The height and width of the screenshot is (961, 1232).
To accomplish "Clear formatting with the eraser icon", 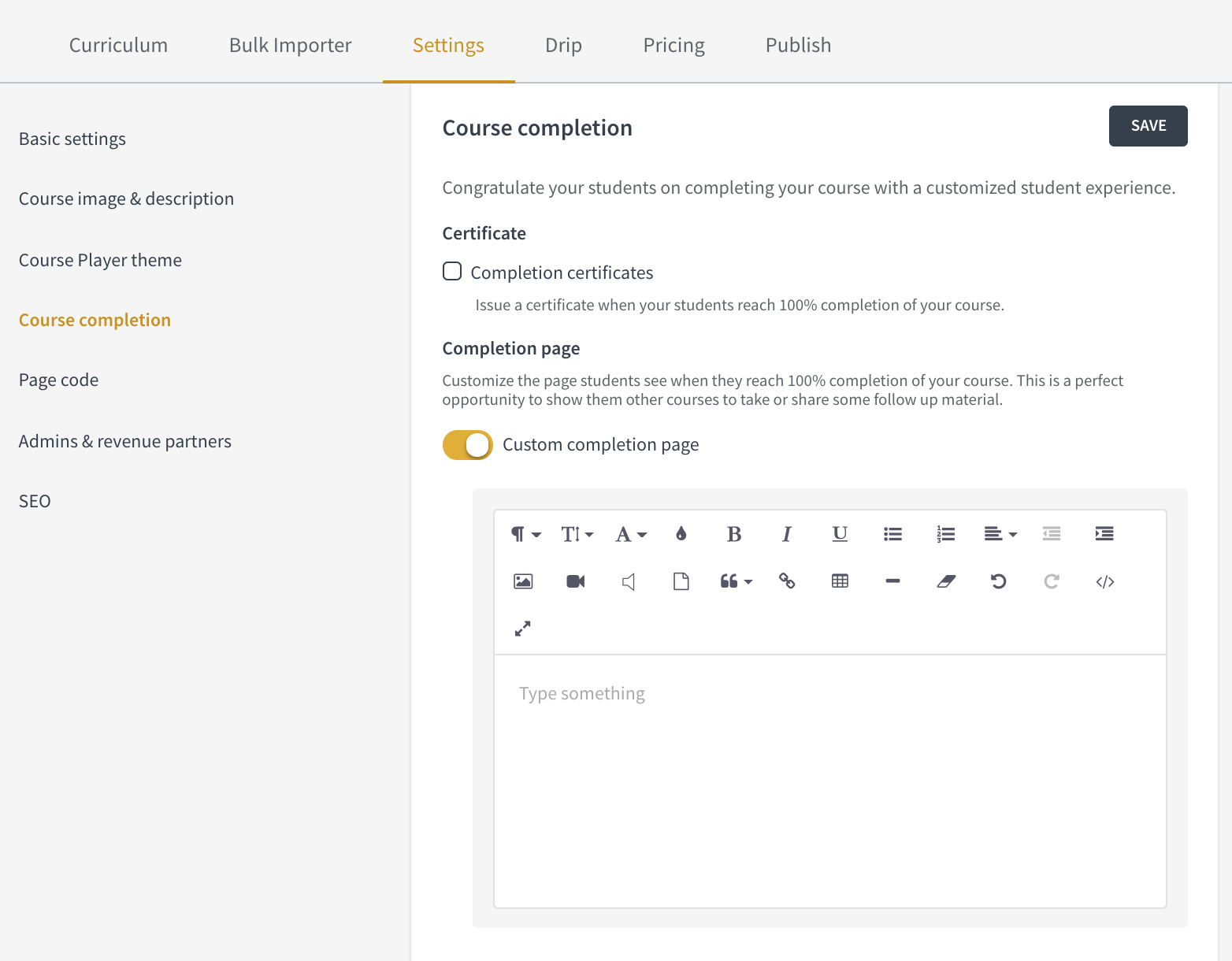I will pos(945,581).
